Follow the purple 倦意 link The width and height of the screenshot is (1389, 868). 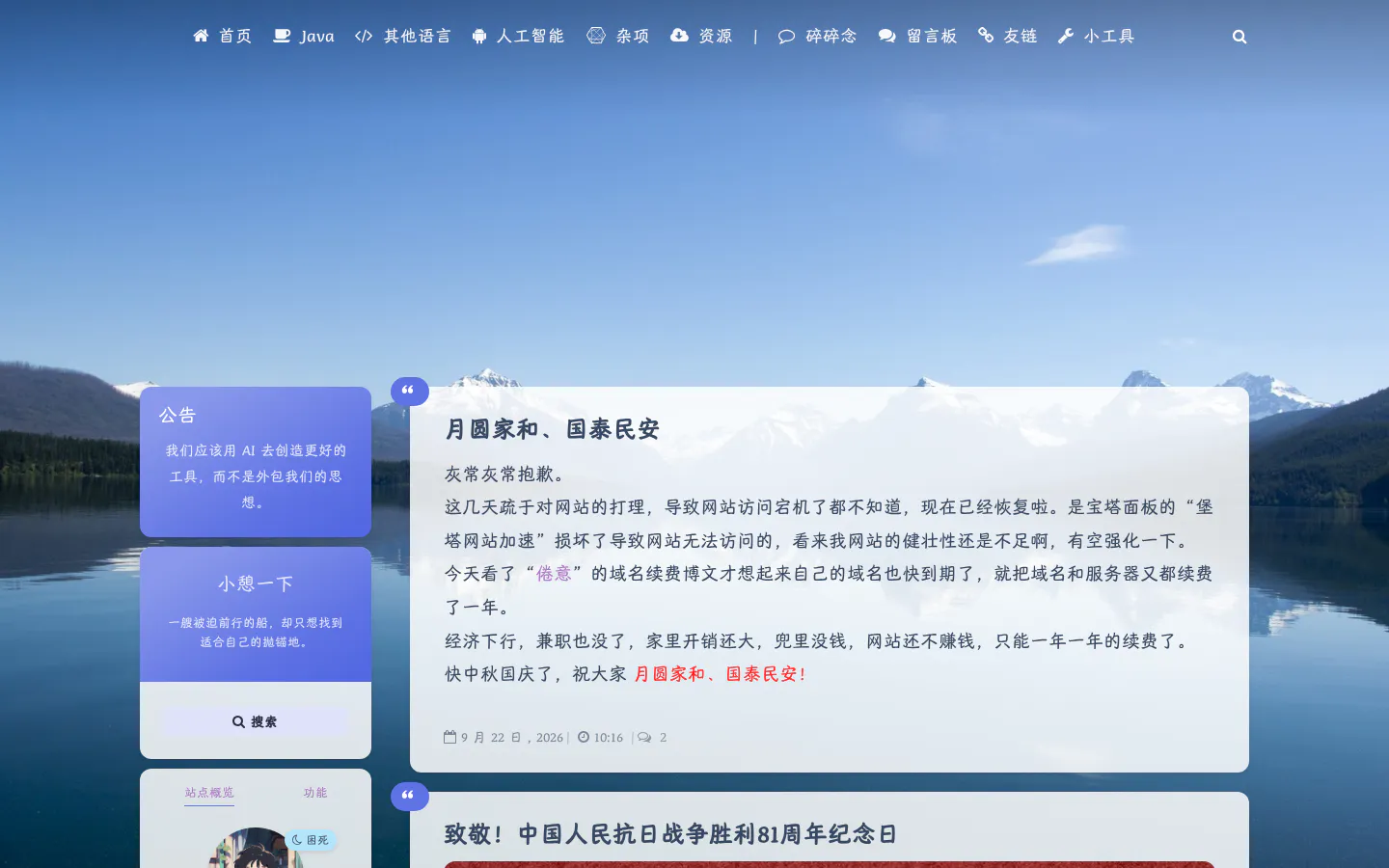pyautogui.click(x=554, y=574)
